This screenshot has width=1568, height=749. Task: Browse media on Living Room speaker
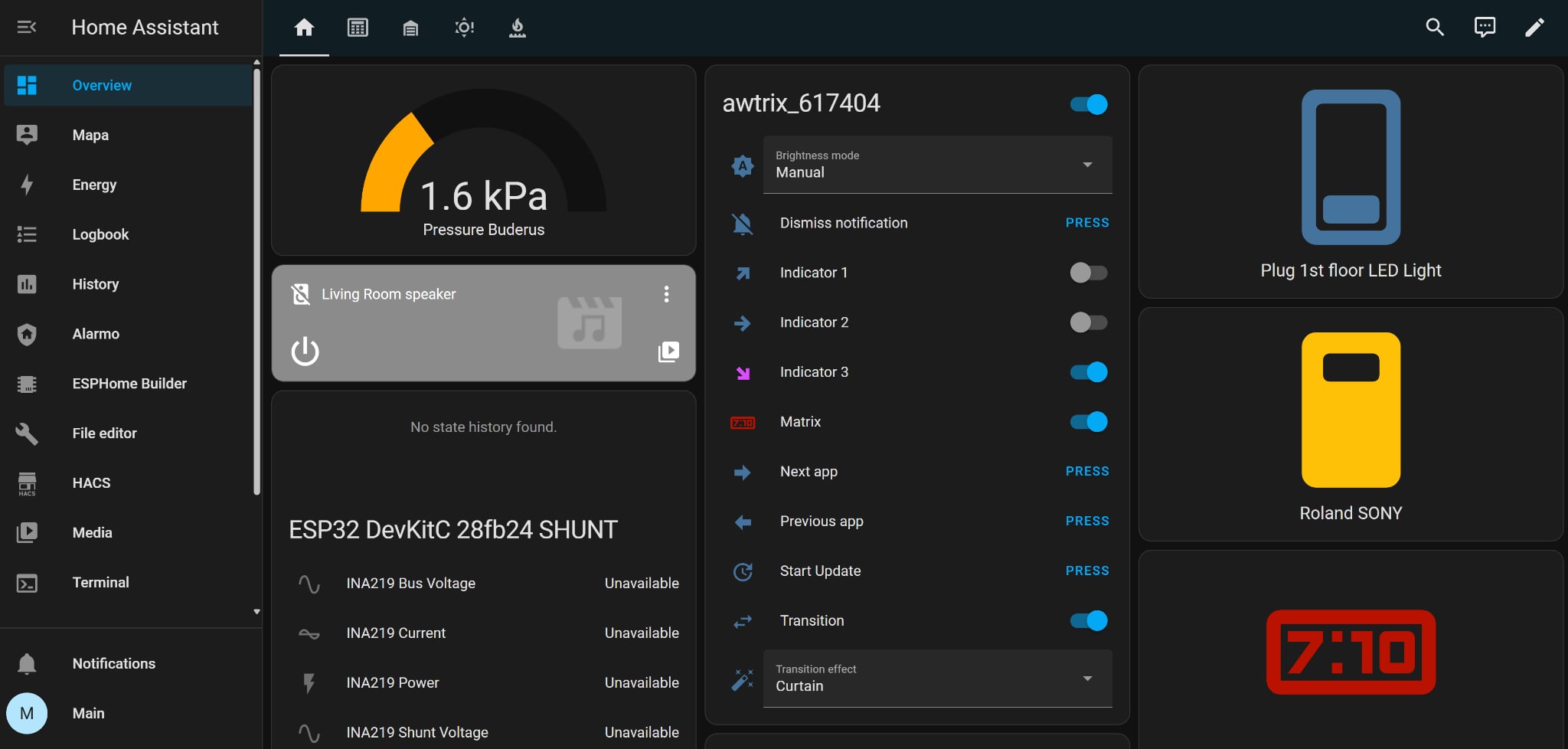(668, 352)
